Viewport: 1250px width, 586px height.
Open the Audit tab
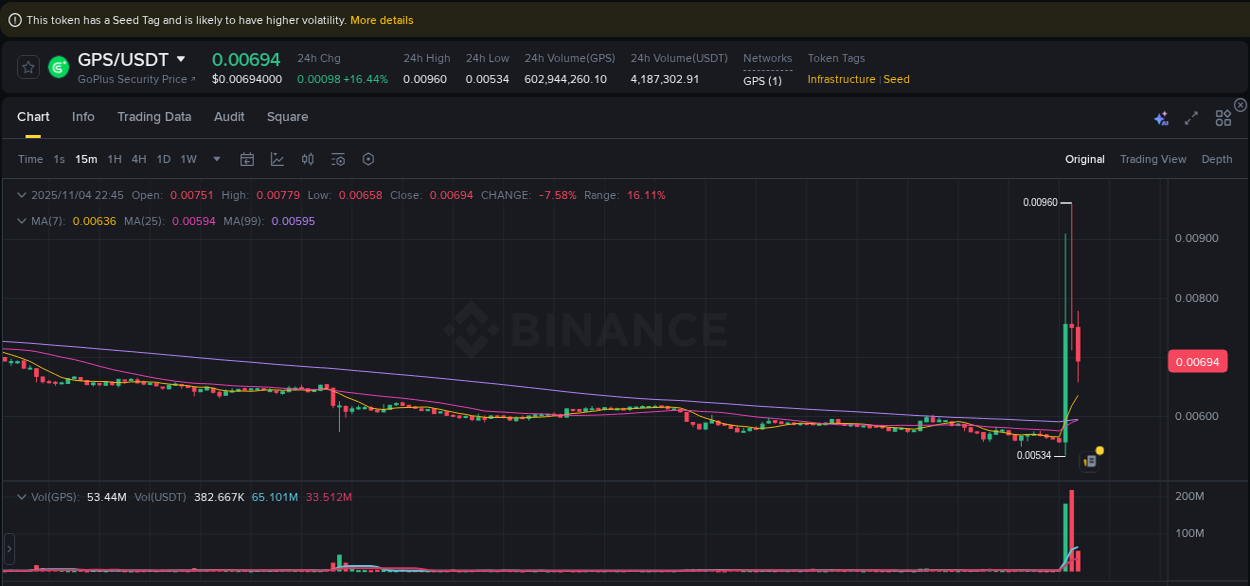pos(229,117)
